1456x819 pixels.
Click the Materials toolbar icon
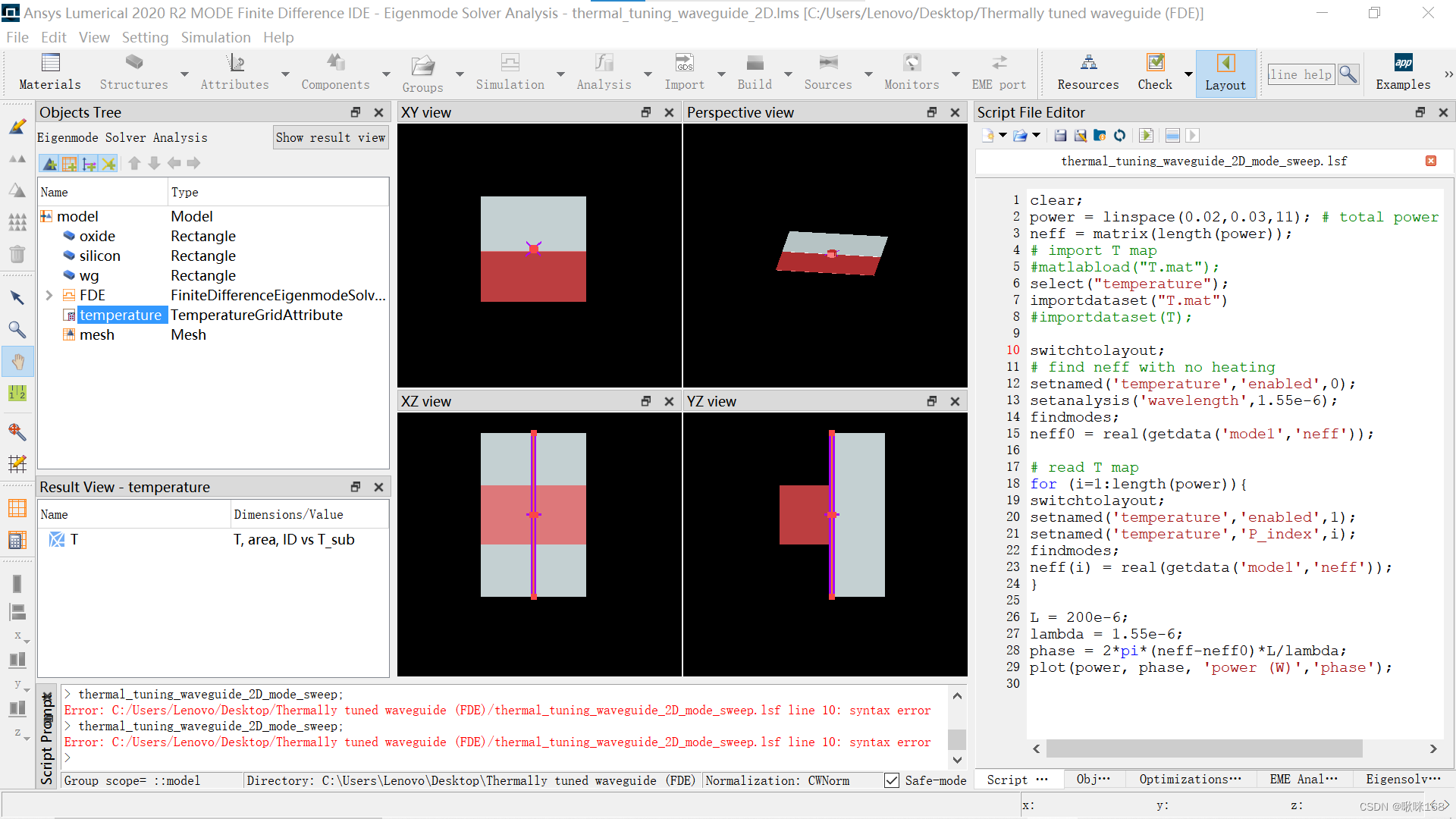[x=50, y=66]
